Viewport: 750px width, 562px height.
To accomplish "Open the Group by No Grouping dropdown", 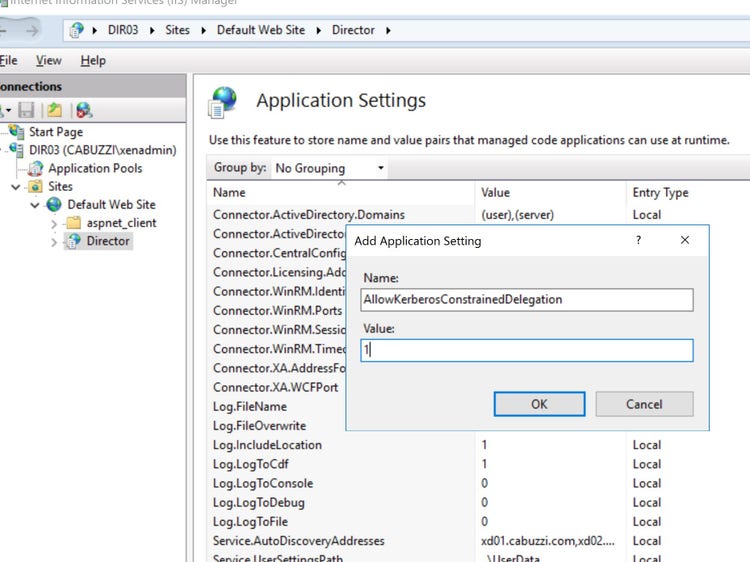I will pyautogui.click(x=330, y=168).
